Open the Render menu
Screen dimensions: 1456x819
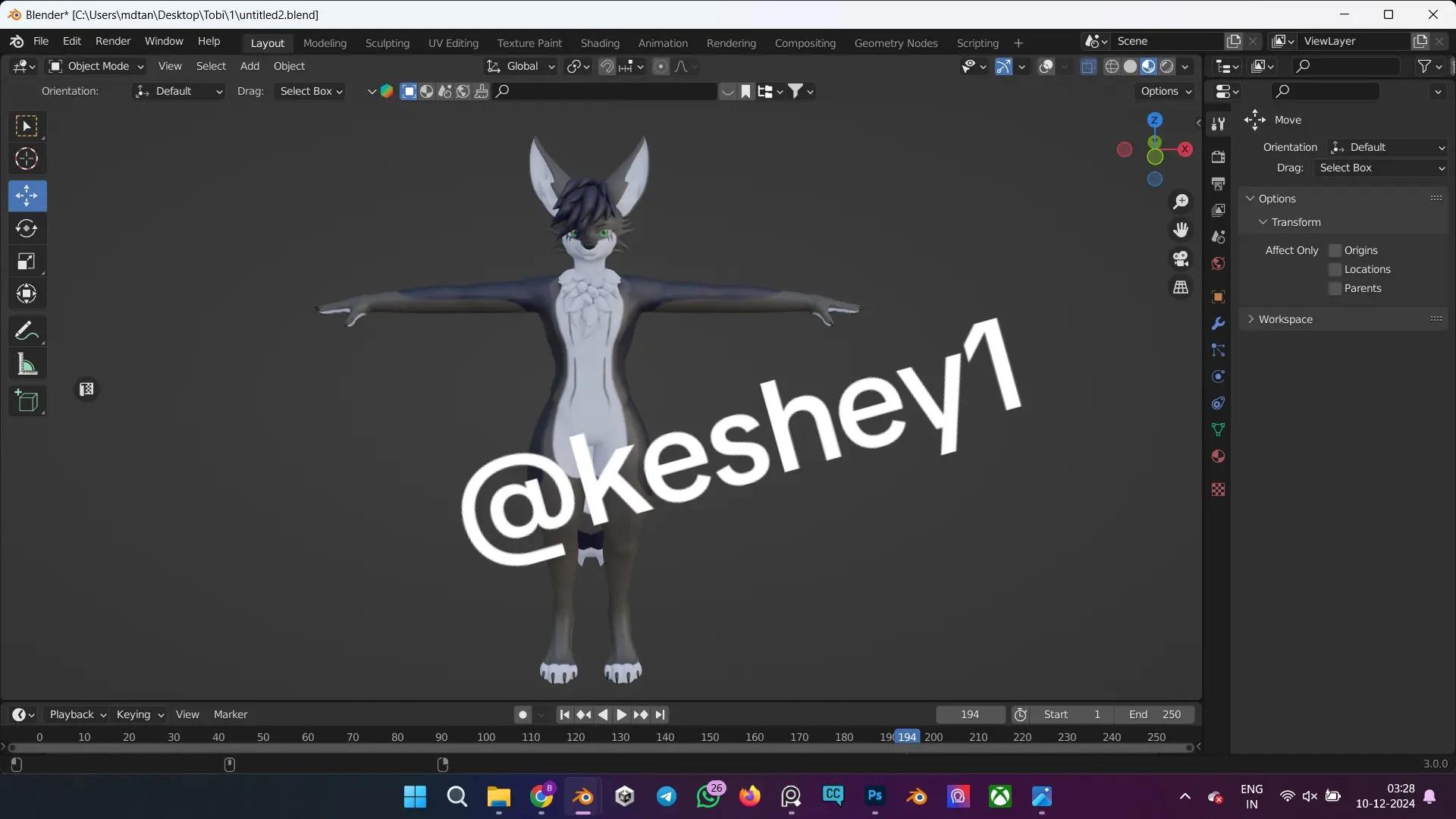click(113, 42)
